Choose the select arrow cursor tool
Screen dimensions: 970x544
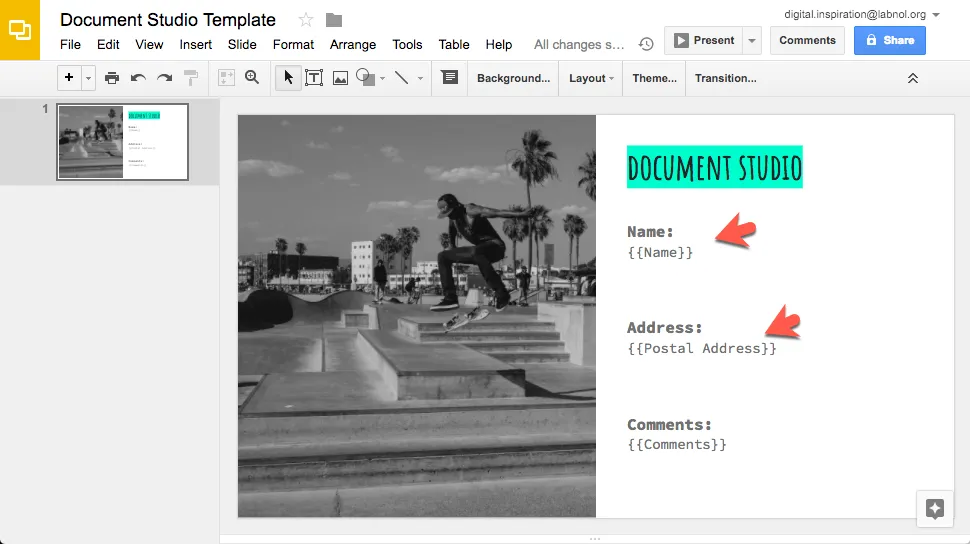click(x=288, y=77)
